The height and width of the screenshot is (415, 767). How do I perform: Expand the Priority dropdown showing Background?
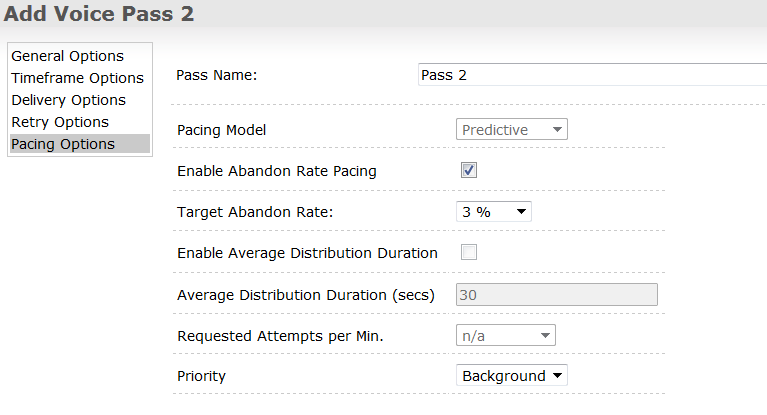[512, 376]
